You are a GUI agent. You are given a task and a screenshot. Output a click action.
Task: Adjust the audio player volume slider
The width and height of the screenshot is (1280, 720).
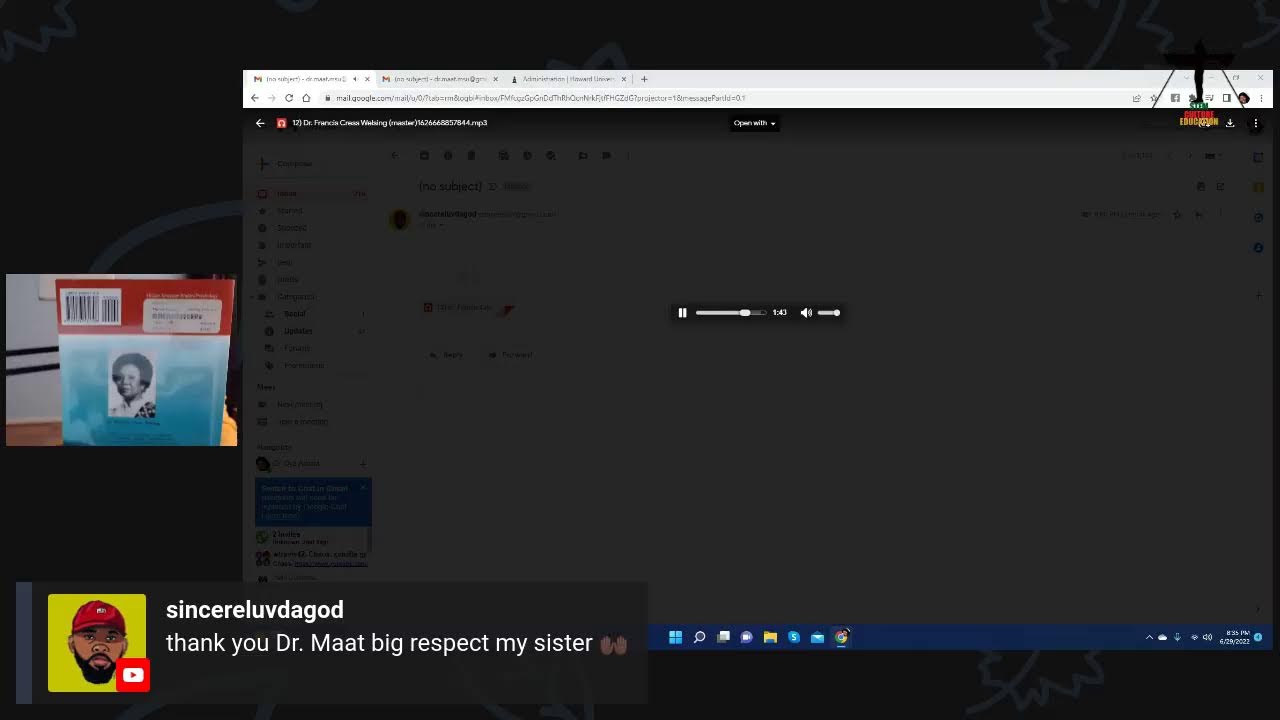coord(829,313)
